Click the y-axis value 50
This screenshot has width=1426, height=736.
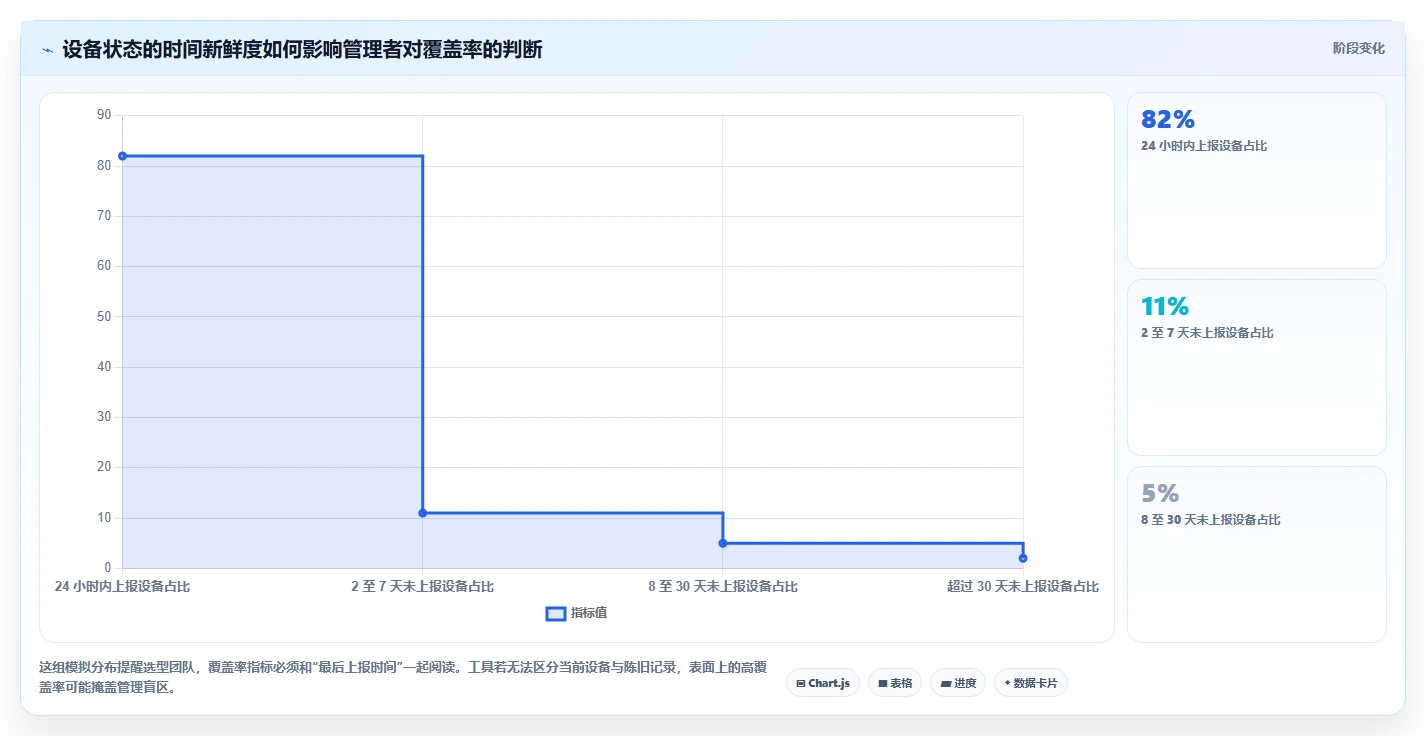(104, 317)
